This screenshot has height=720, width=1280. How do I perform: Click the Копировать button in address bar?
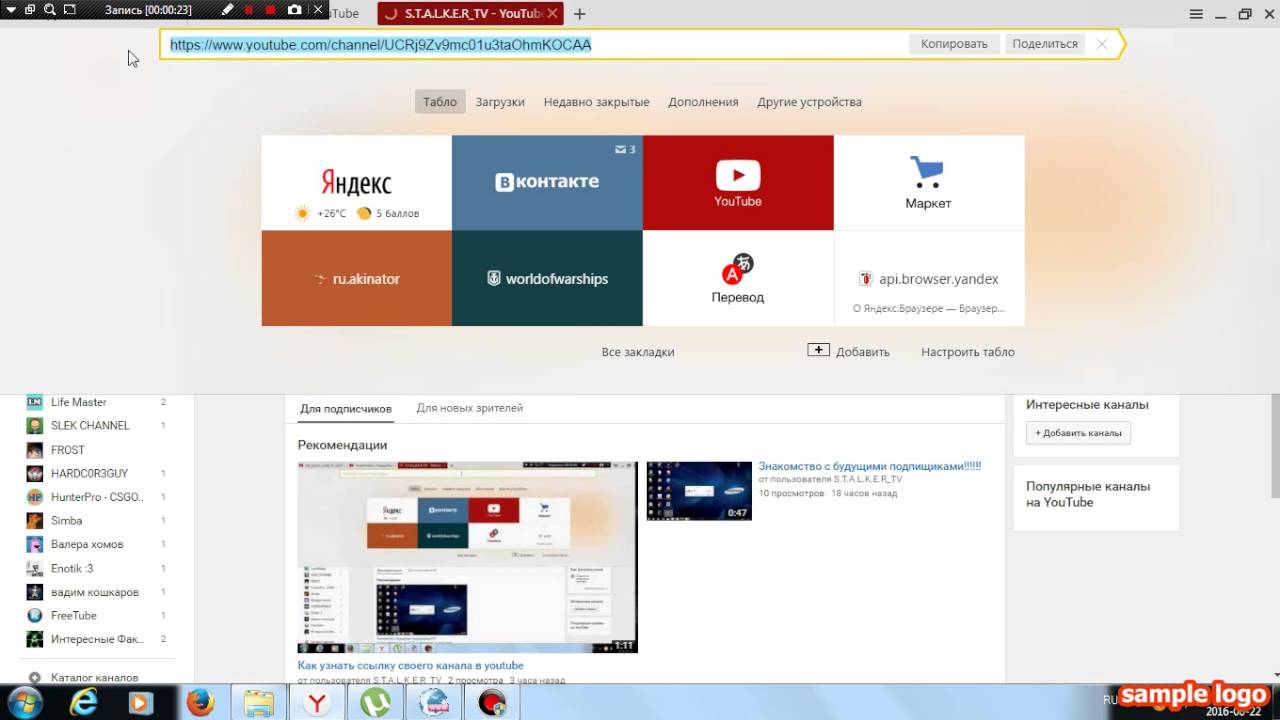954,44
